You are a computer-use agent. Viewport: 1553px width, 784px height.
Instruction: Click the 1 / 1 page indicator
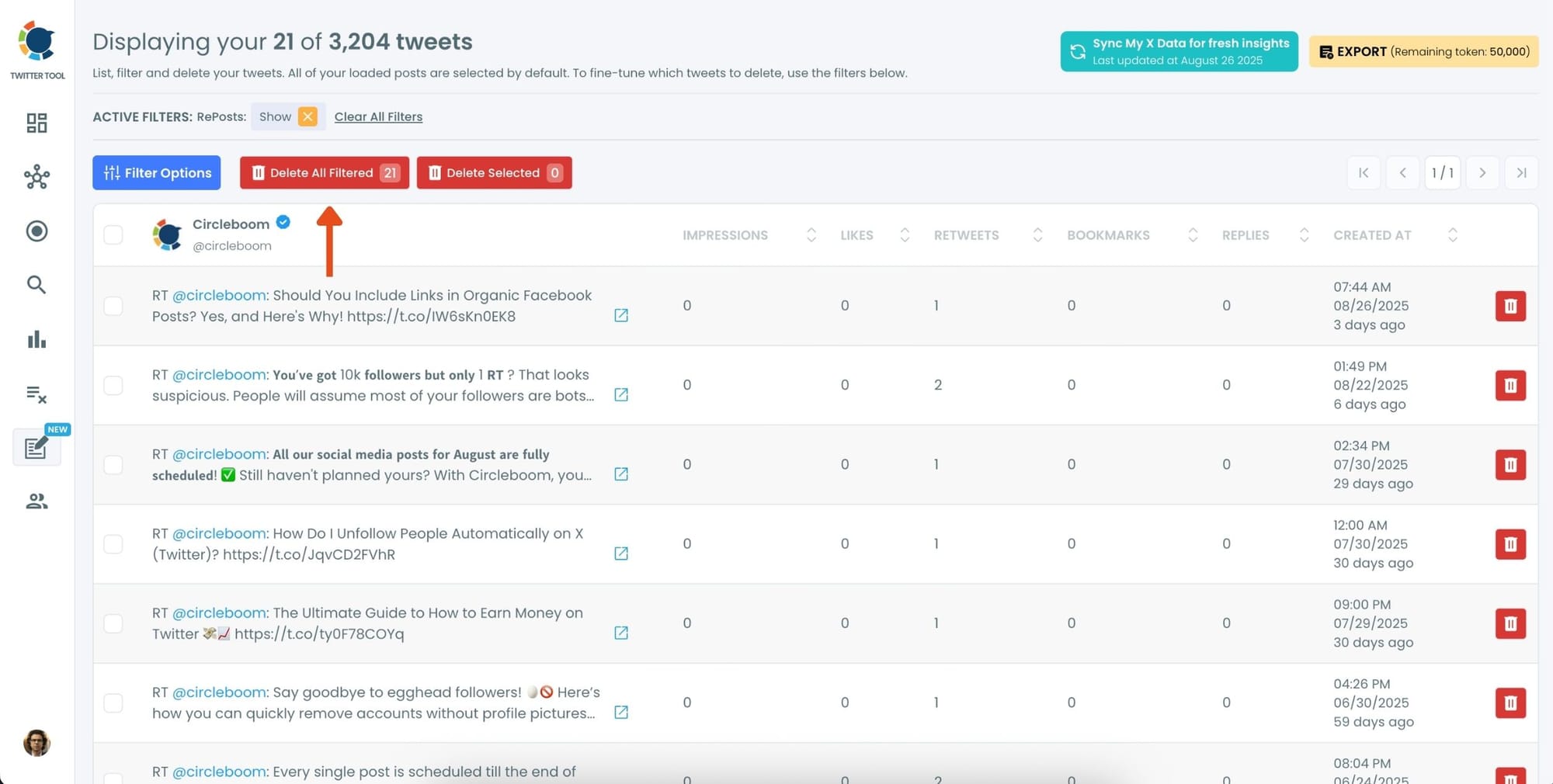point(1443,172)
